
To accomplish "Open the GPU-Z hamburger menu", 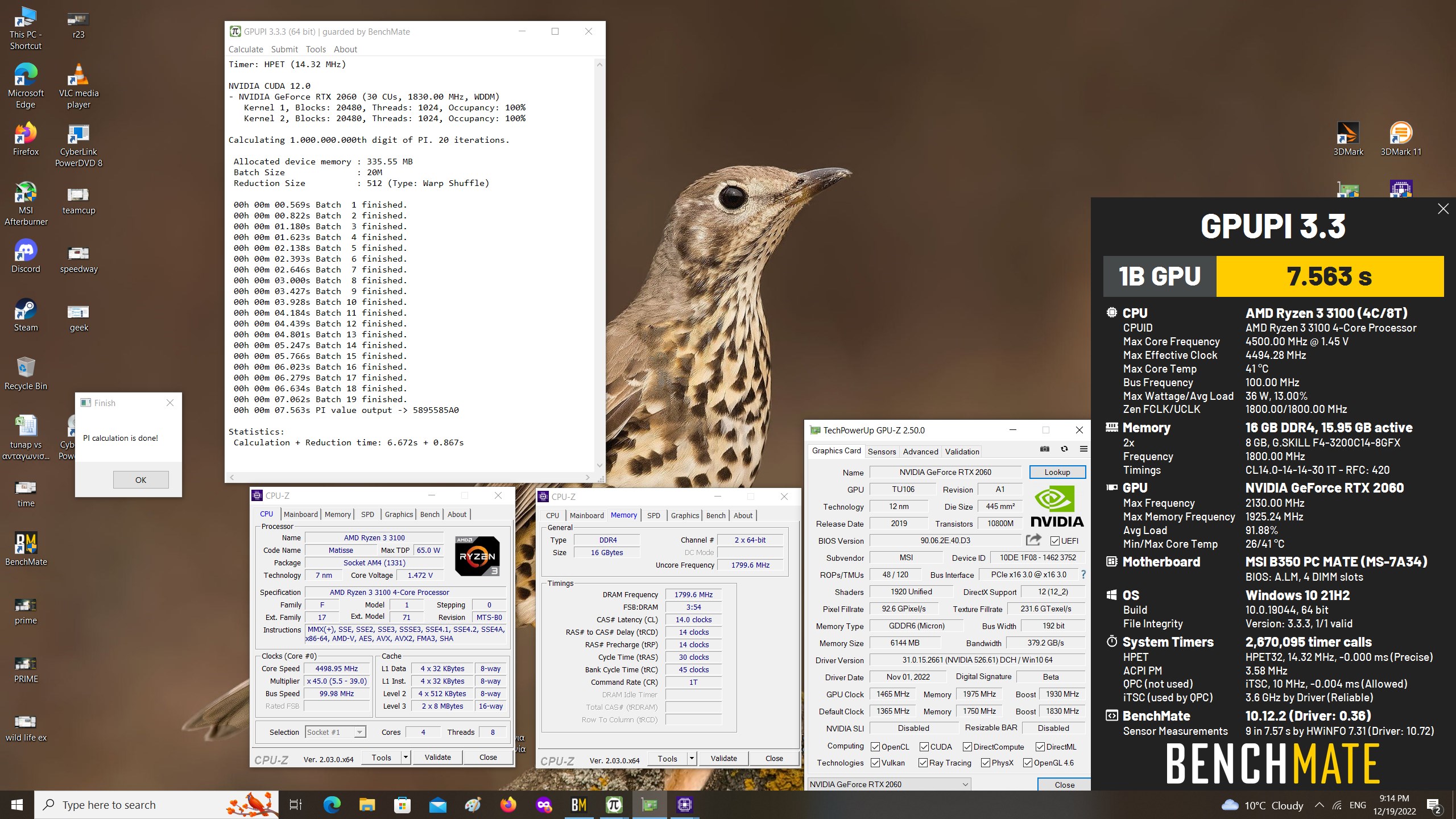I will click(x=1083, y=449).
